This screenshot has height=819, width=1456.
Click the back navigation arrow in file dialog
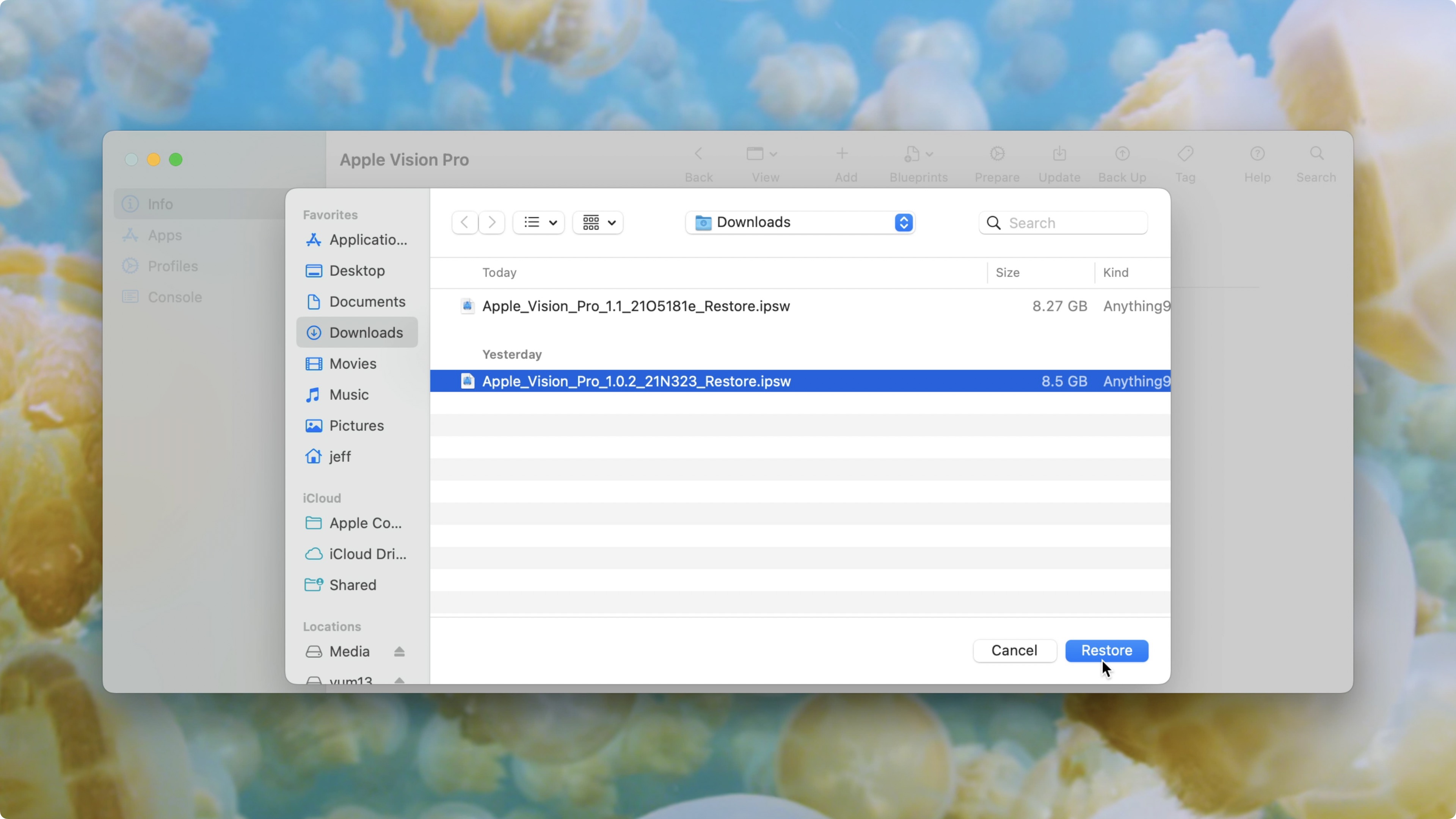(464, 222)
